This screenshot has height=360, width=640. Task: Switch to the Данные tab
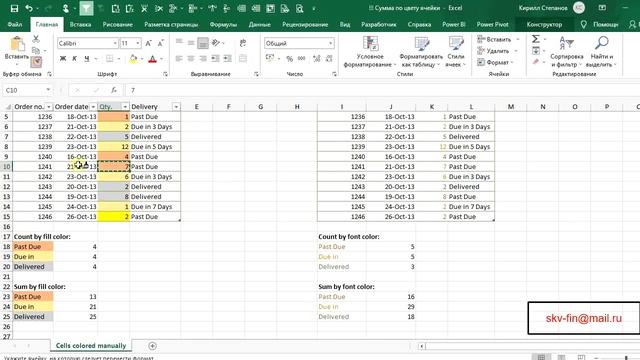tap(260, 24)
